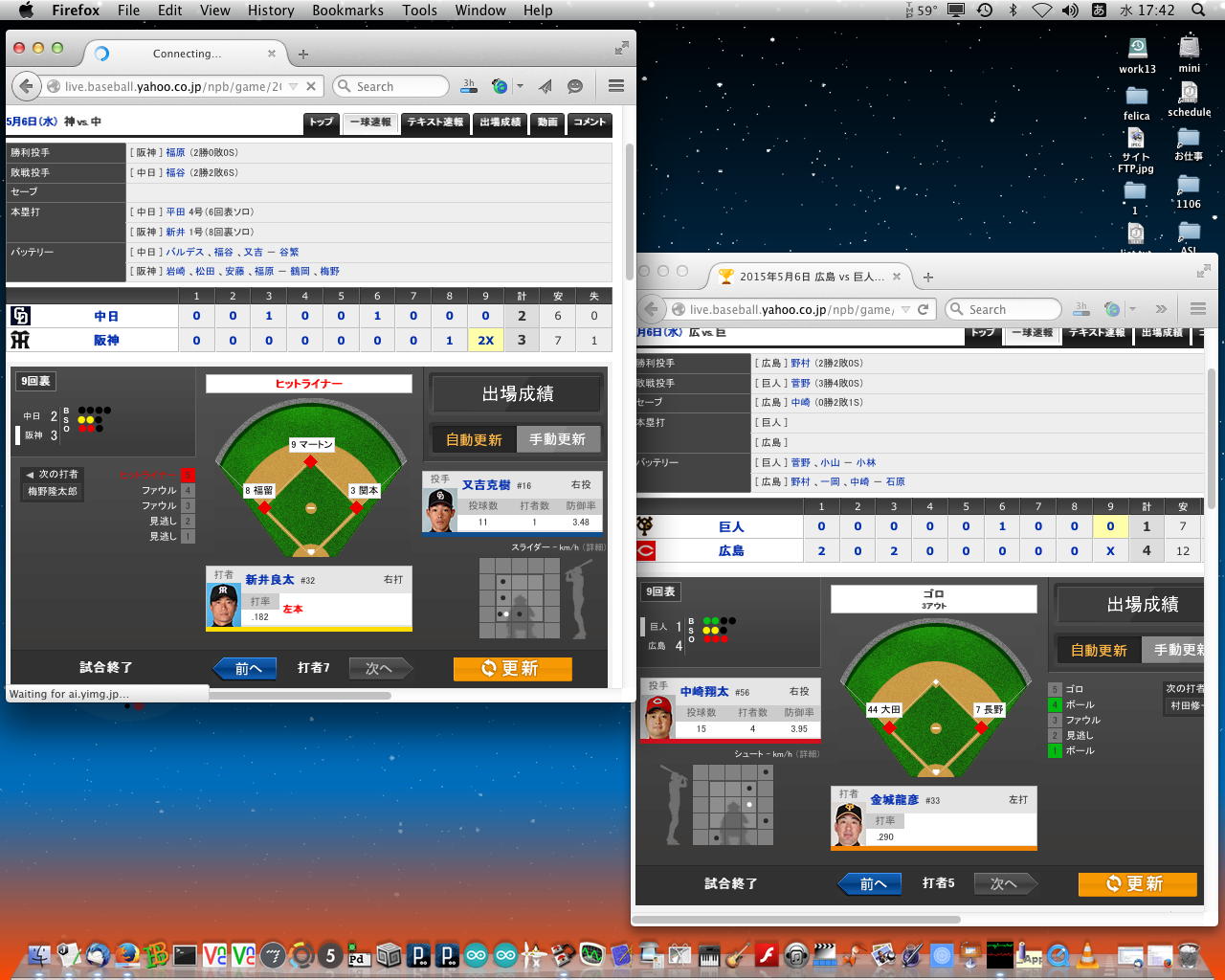1225x980 pixels.
Task: Open pitcher 中崎翔太 profile link
Action: click(704, 691)
